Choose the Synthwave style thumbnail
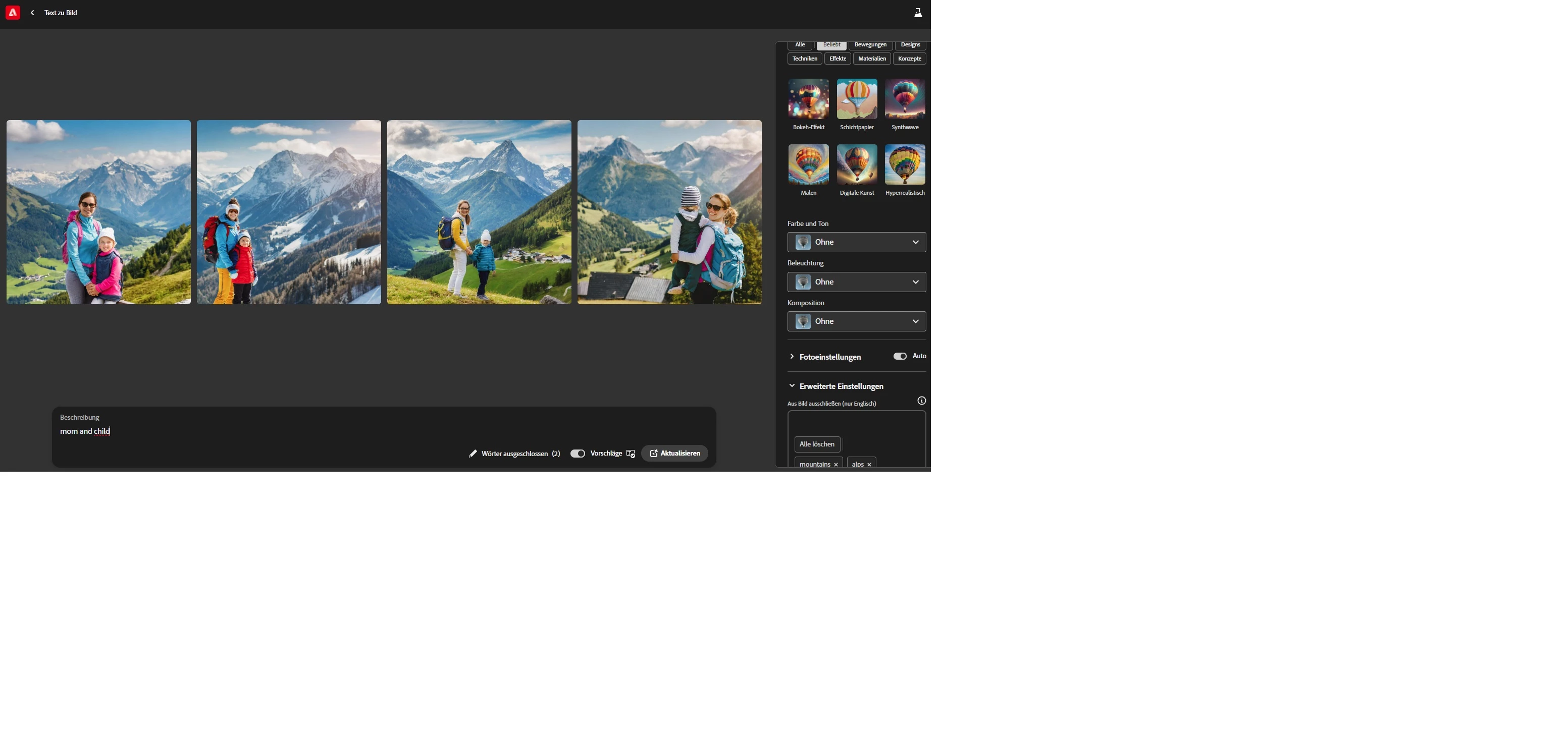This screenshot has height=731, width=1568. point(905,99)
